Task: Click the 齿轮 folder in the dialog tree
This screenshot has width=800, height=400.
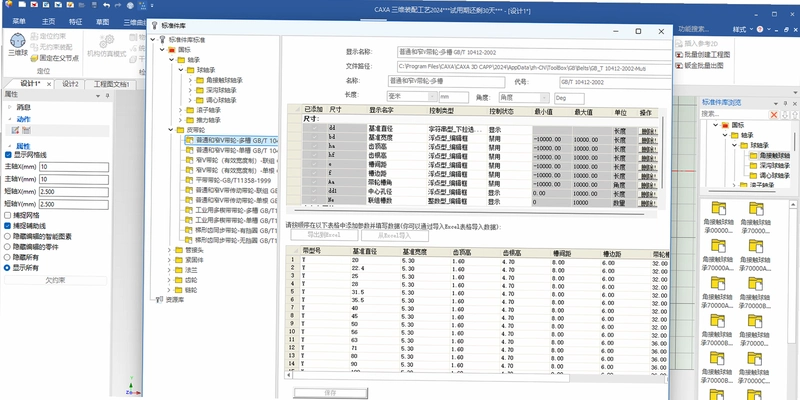Action: [181, 280]
